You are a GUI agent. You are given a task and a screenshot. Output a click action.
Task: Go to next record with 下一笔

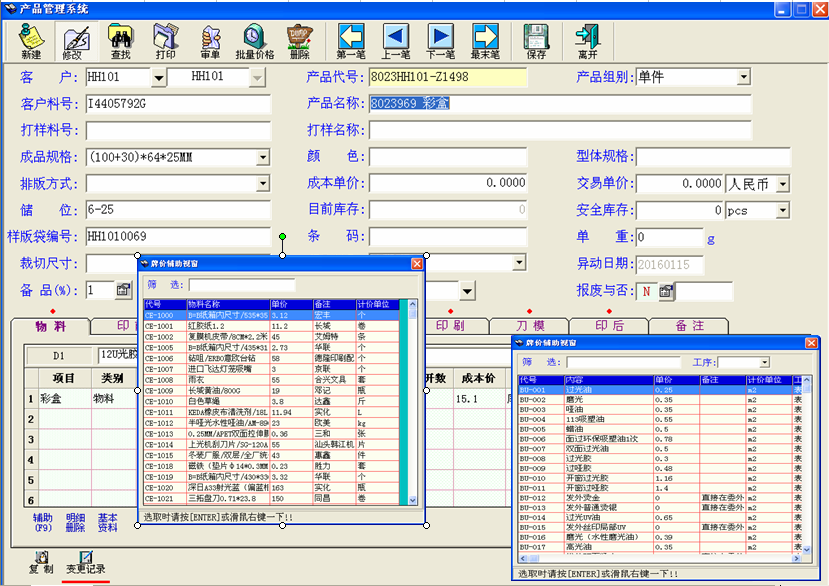[441, 41]
